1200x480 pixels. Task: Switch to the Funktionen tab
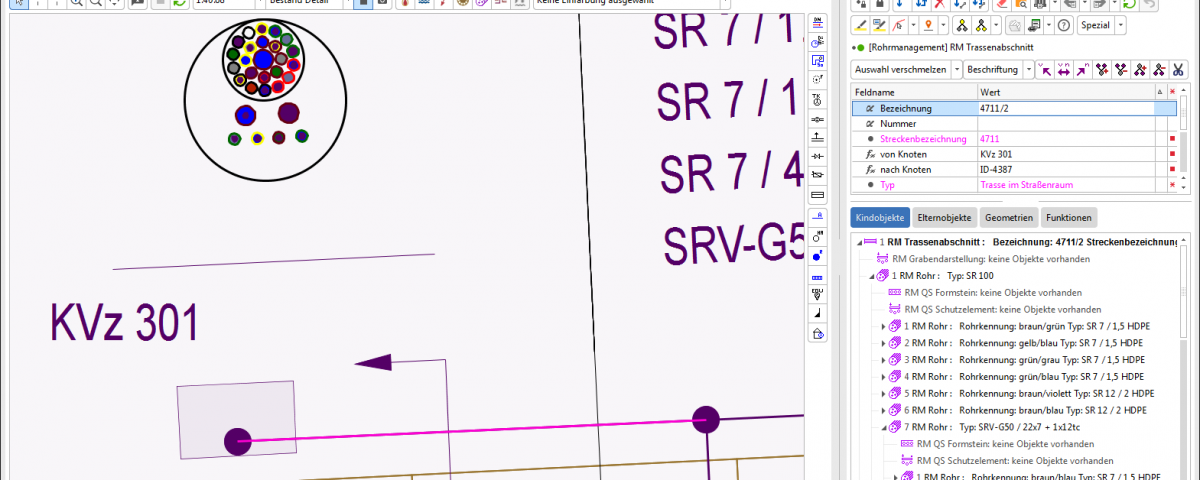coord(1068,217)
